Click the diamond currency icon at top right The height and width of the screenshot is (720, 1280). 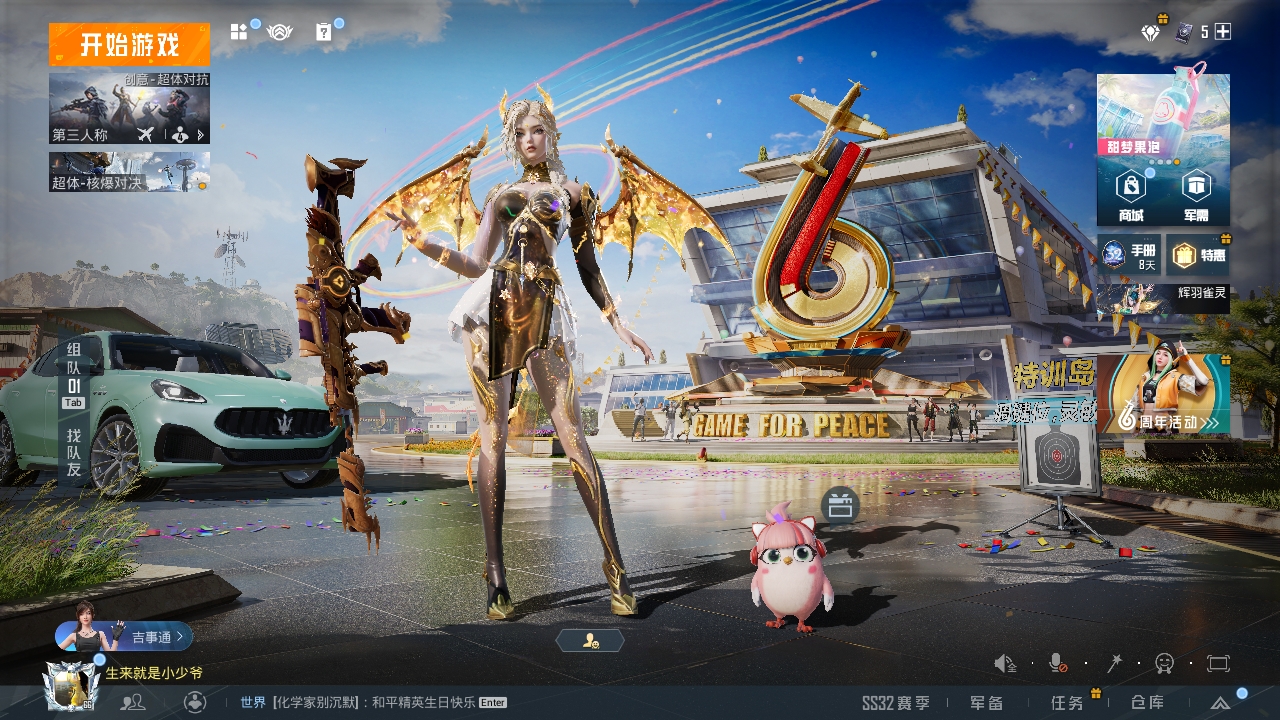point(1151,32)
